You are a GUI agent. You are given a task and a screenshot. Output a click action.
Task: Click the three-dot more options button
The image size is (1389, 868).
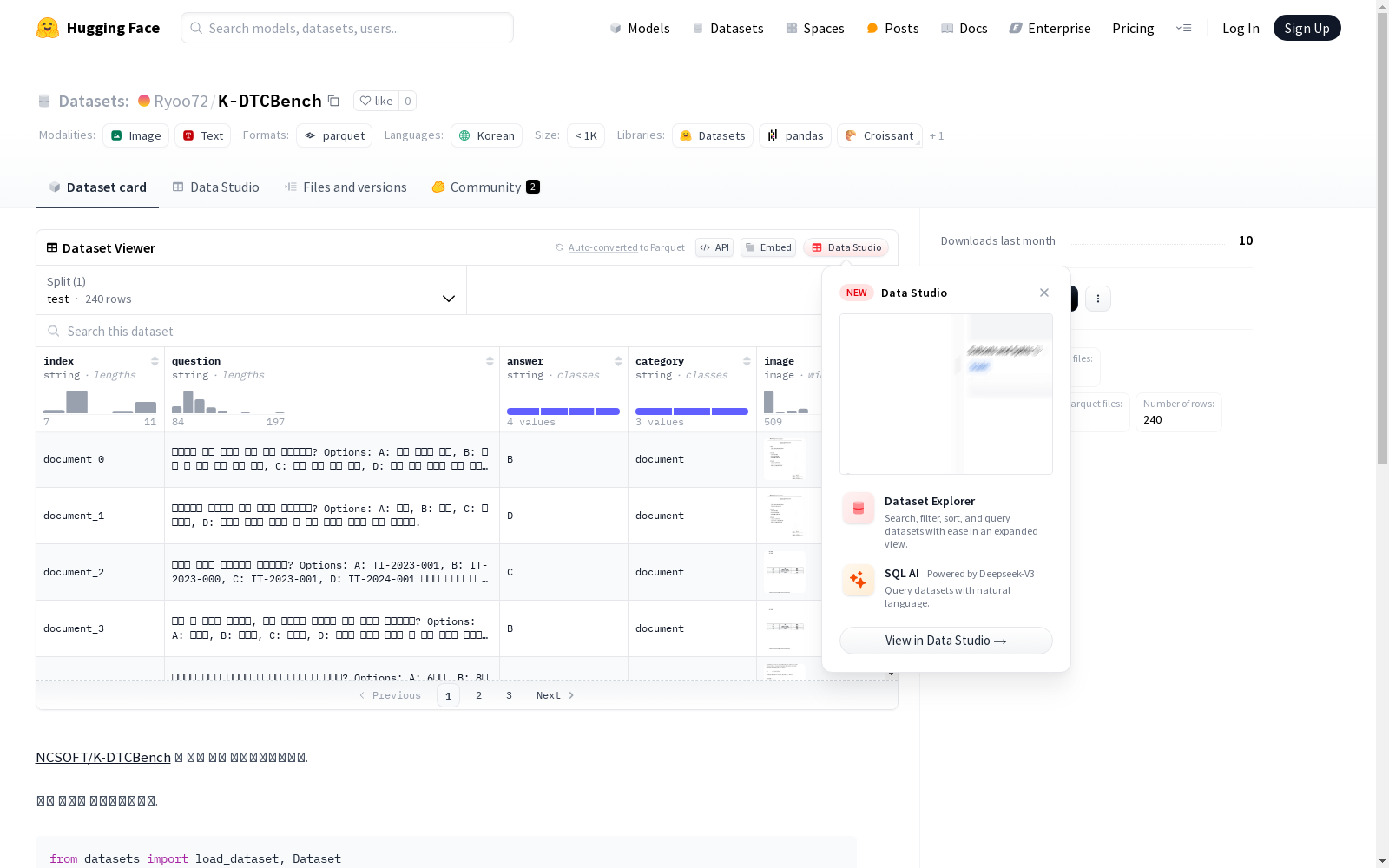[1098, 299]
